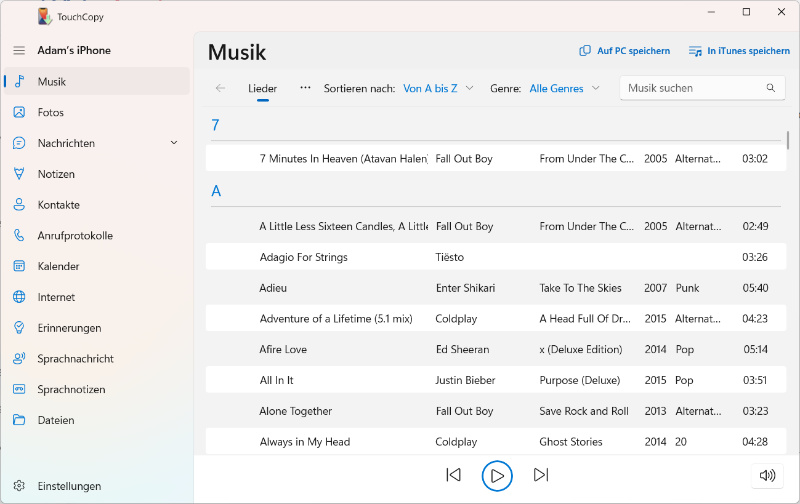Click artist Tiësto in the list
This screenshot has height=504, width=800.
tap(449, 257)
